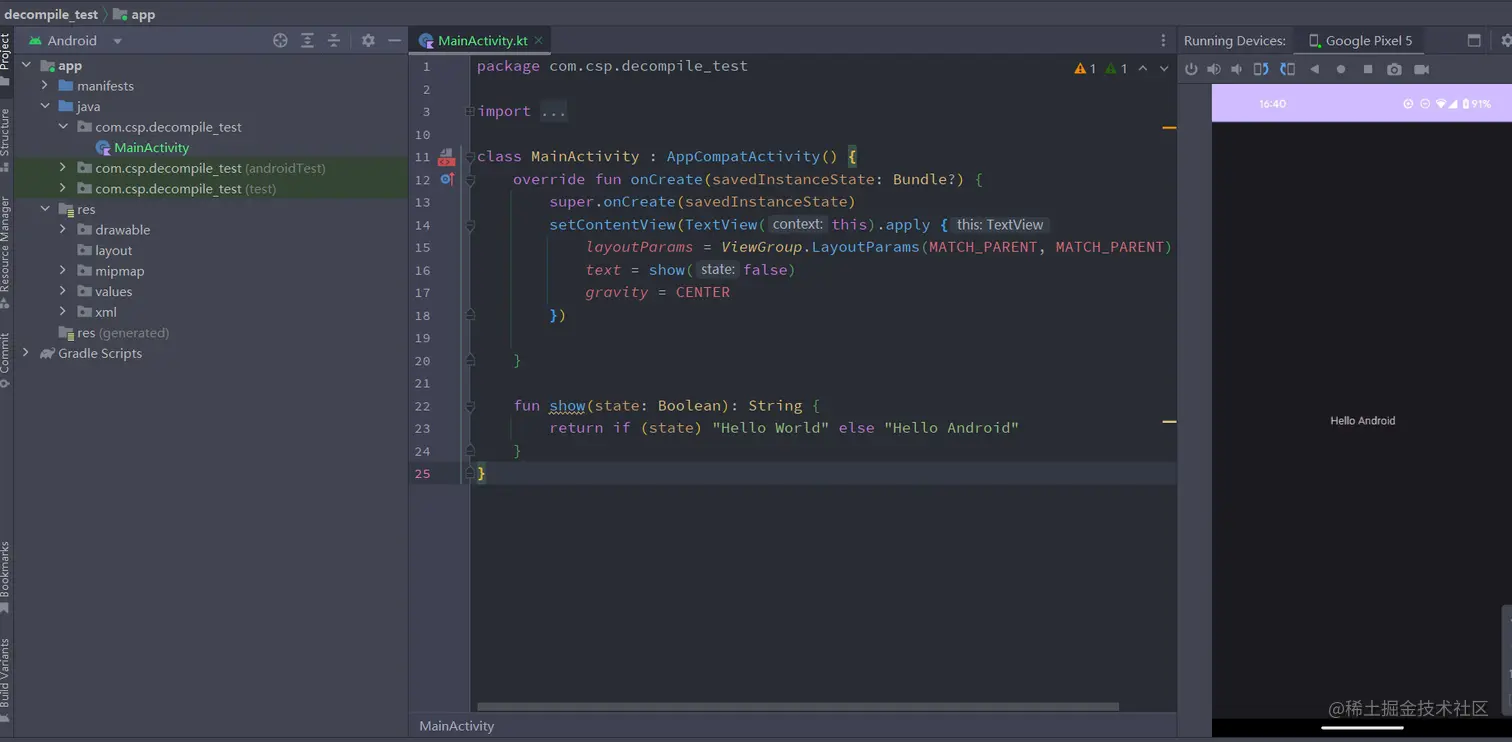Click the emulator Back triangle button
The width and height of the screenshot is (1512, 742).
(x=1315, y=69)
